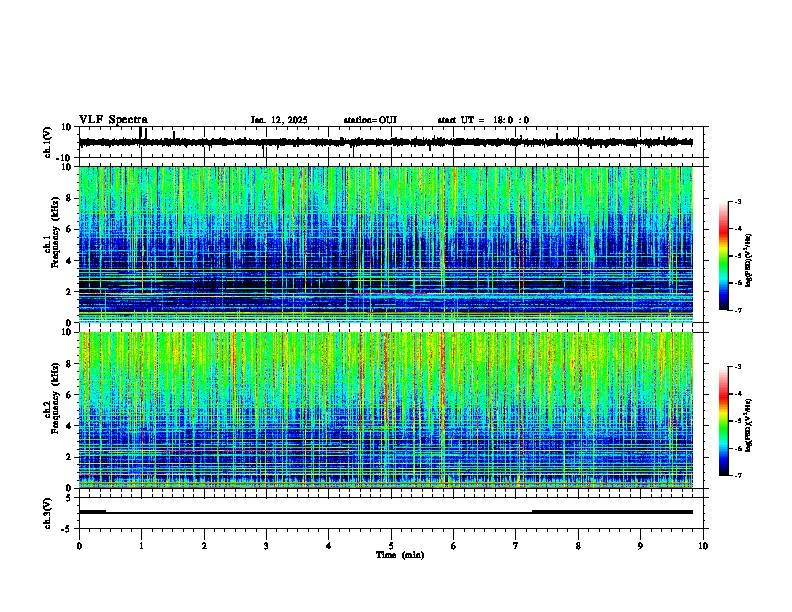Click the '-5' tick of ch.3(V) axis
Screen dimensions: 792x612
click(x=67, y=529)
